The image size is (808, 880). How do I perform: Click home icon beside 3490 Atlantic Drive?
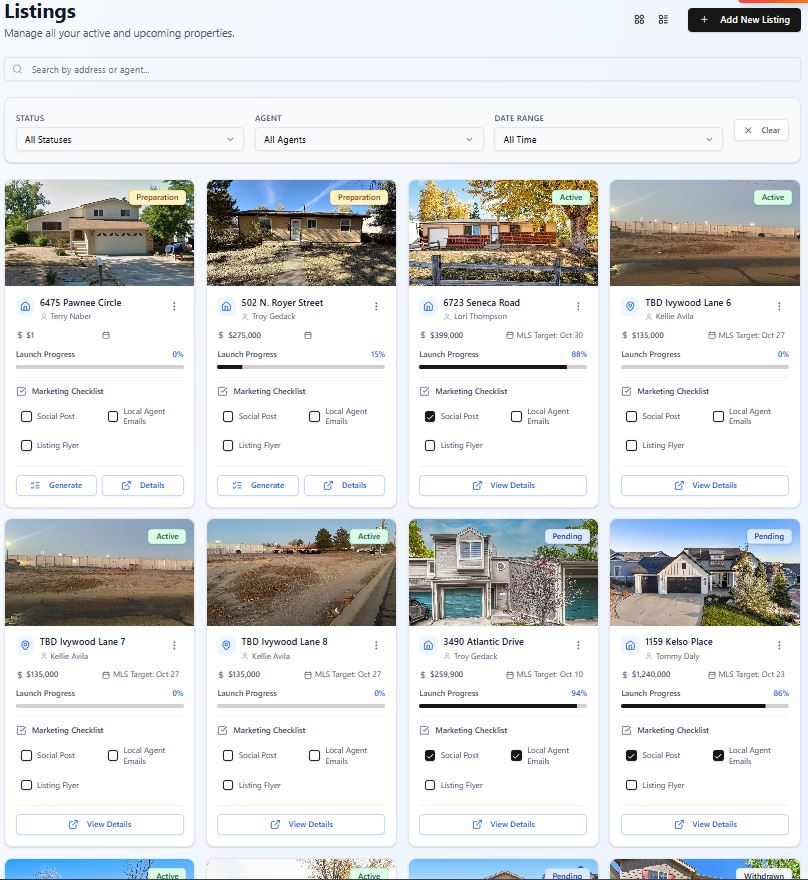pyautogui.click(x=428, y=645)
